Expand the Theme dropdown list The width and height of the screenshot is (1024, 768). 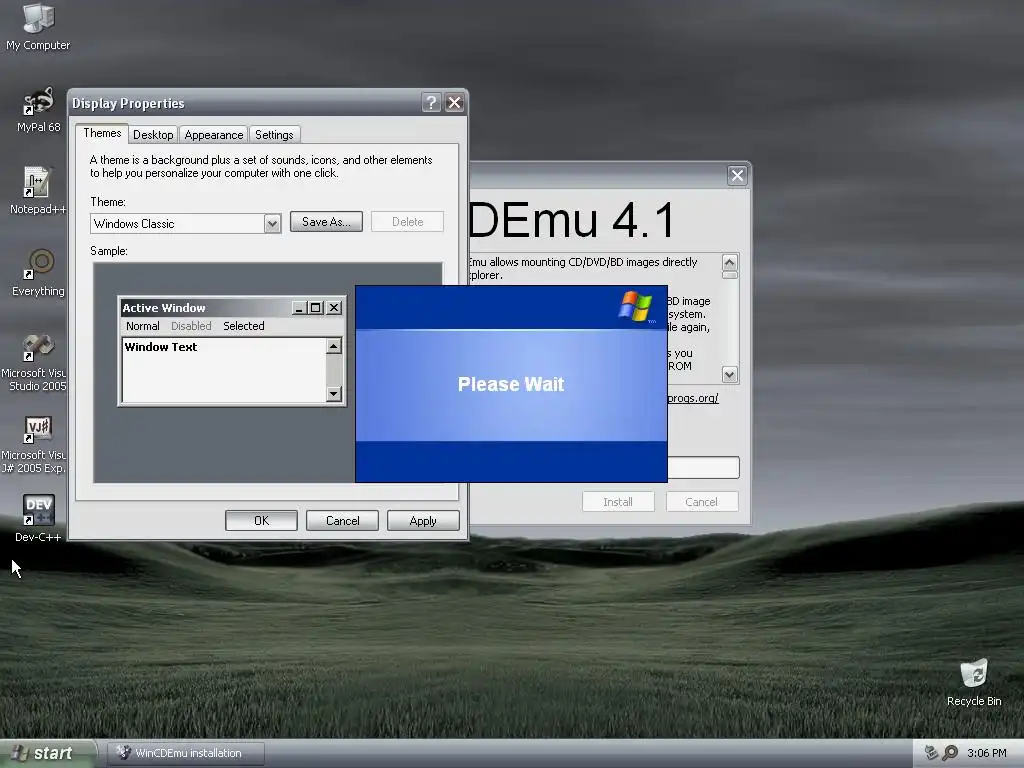point(272,224)
